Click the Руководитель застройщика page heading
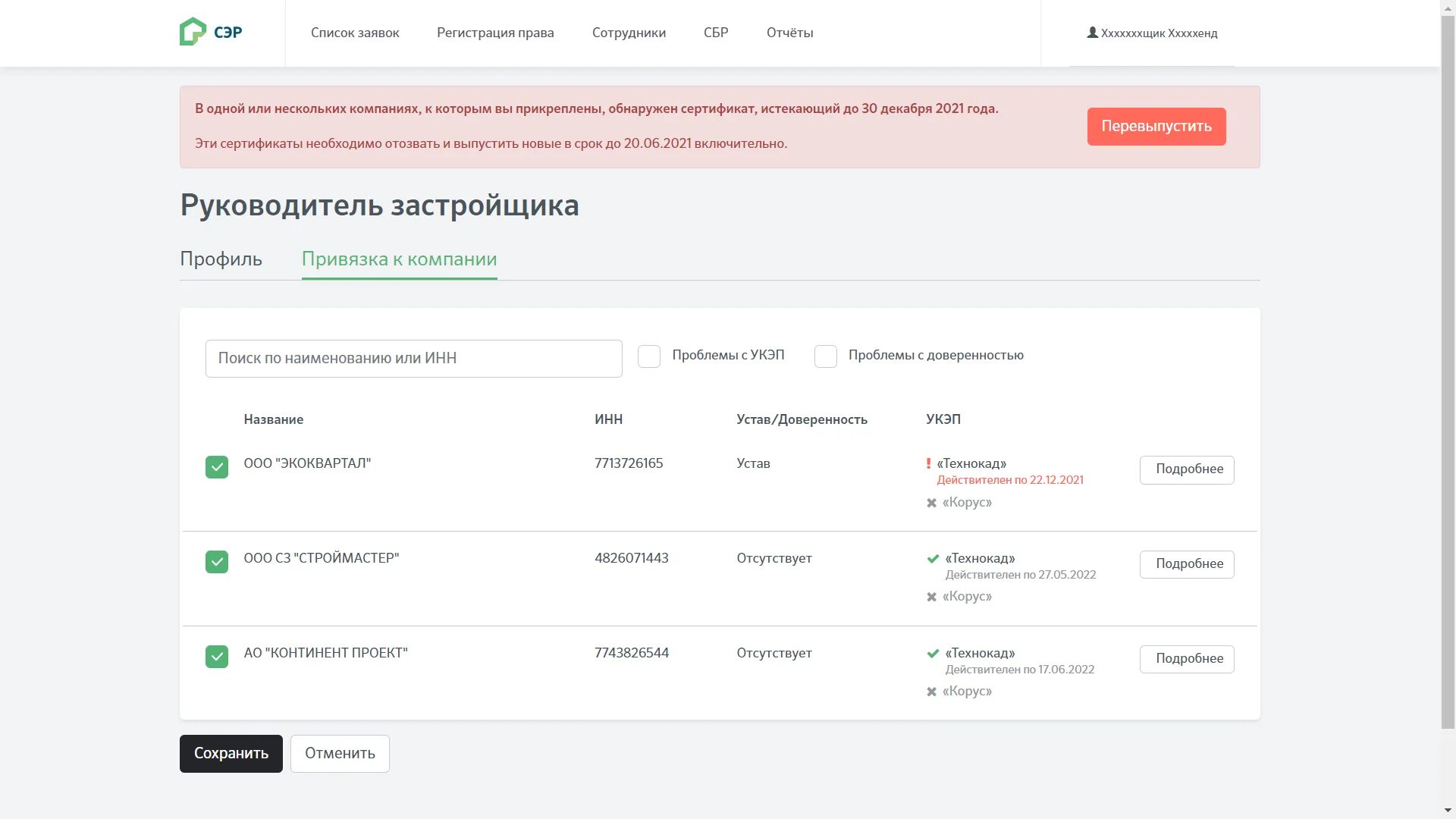Screen dimensions: 1456x819 click(379, 206)
